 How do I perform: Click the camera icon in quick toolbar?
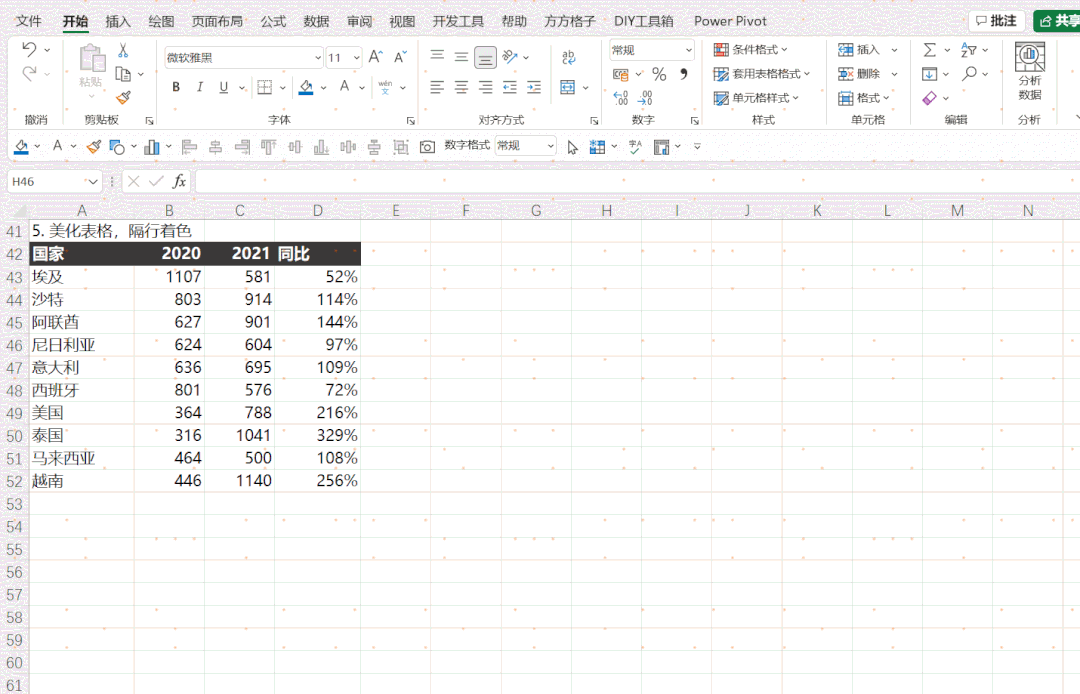pyautogui.click(x=427, y=147)
